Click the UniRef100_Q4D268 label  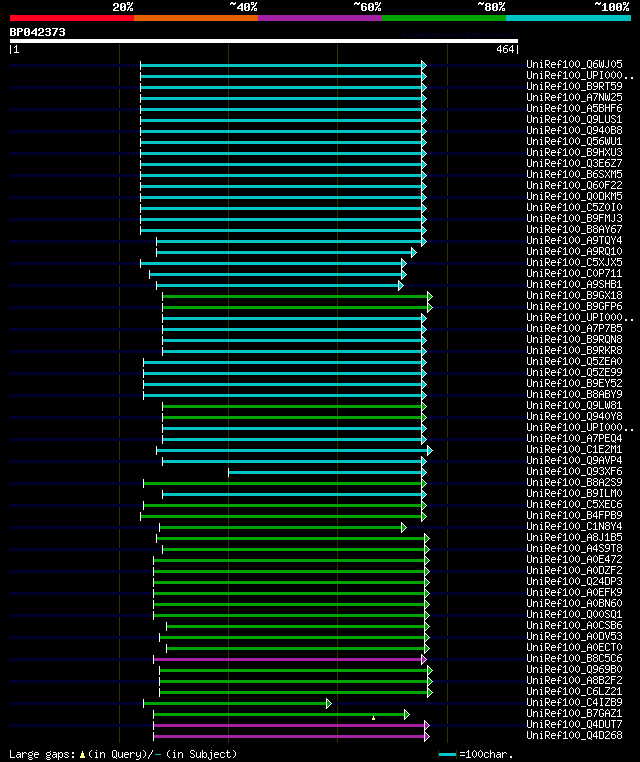tap(574, 735)
